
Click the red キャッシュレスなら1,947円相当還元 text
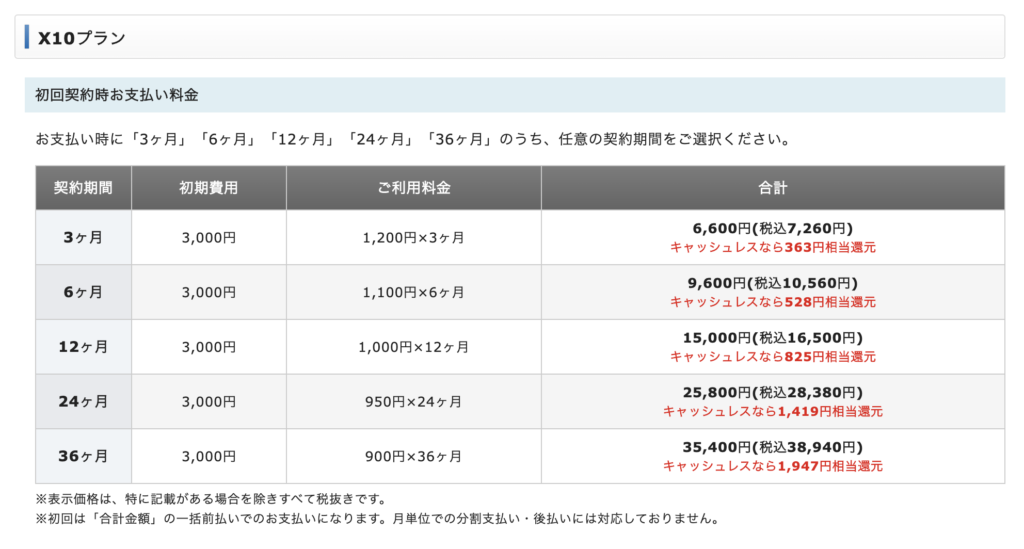click(773, 466)
